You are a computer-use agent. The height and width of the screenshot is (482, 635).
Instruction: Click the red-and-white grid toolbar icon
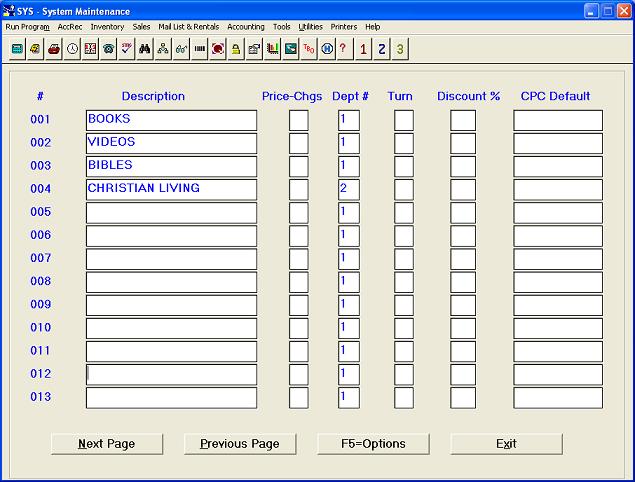[x=90, y=49]
